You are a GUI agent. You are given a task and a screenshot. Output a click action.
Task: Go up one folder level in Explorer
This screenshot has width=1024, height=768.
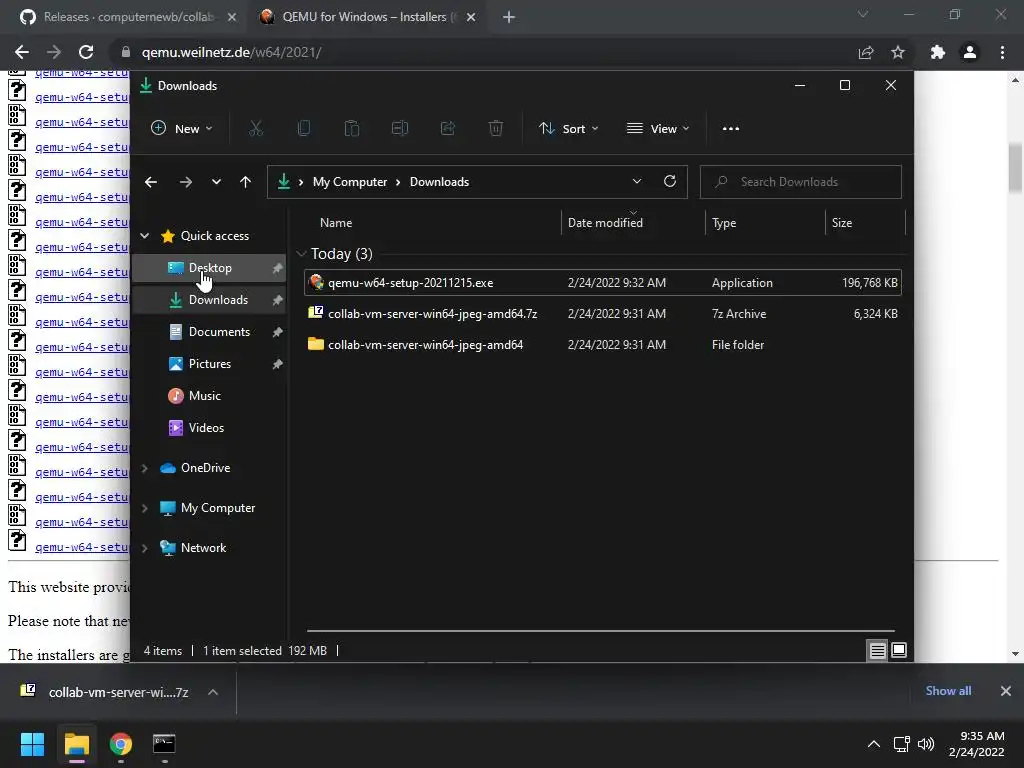click(245, 182)
